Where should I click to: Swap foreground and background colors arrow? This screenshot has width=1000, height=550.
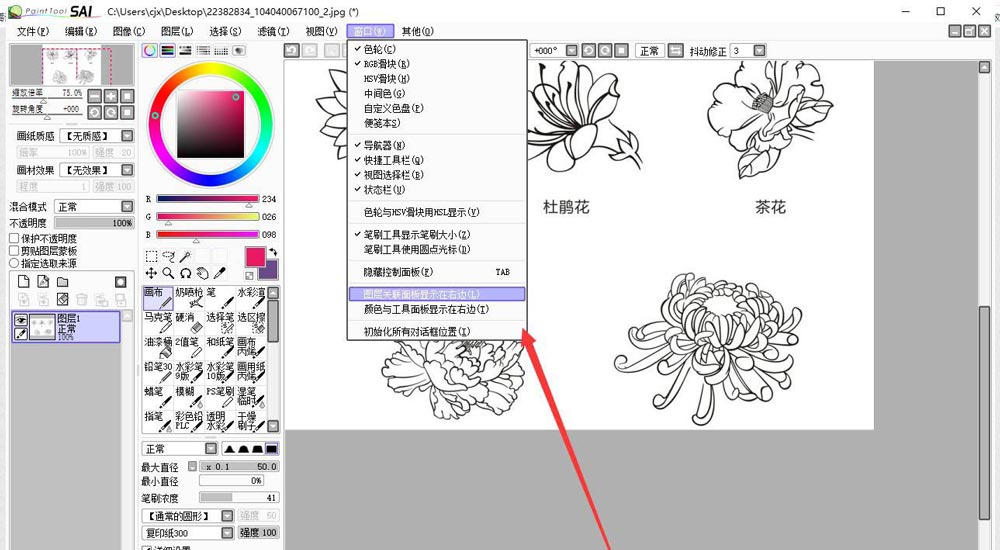pos(273,252)
